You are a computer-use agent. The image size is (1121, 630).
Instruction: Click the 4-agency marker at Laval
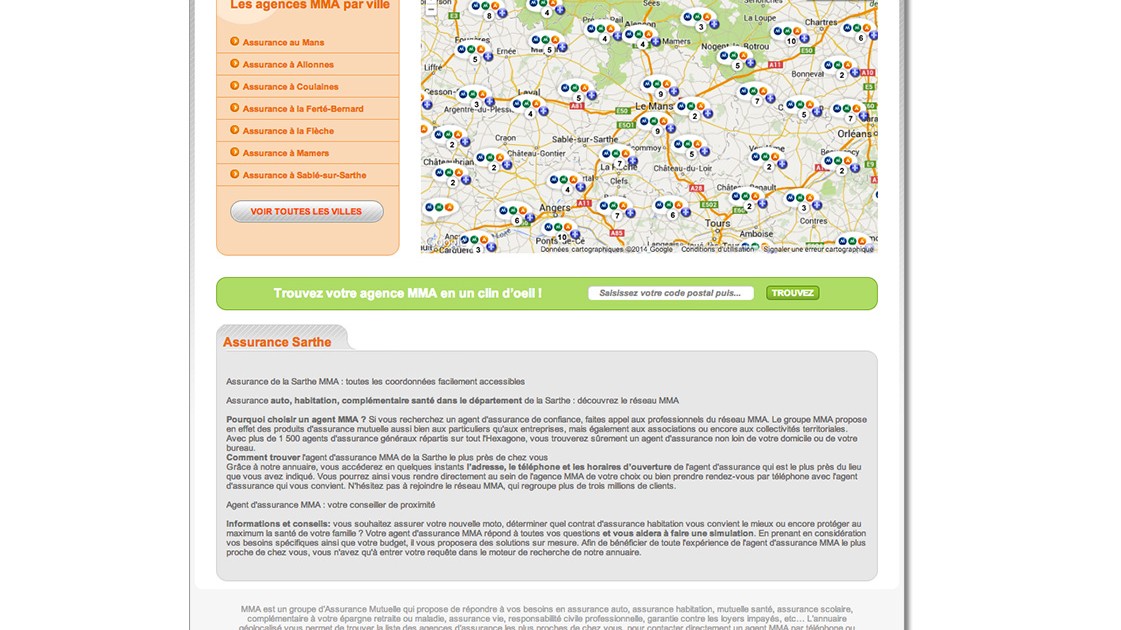coord(530,109)
